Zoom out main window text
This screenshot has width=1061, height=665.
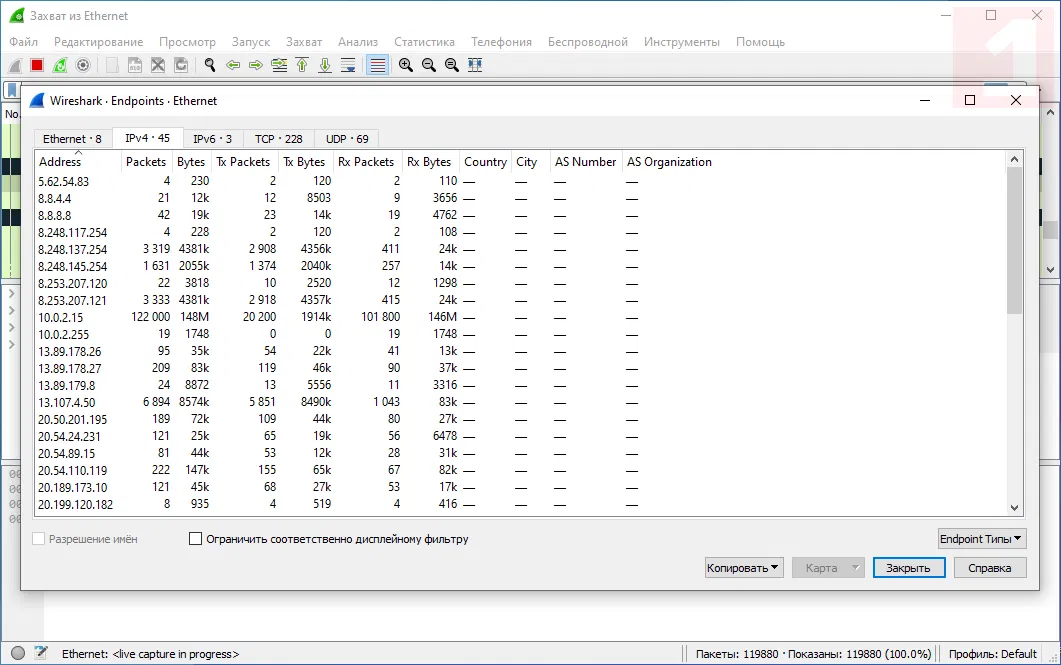tap(429, 65)
